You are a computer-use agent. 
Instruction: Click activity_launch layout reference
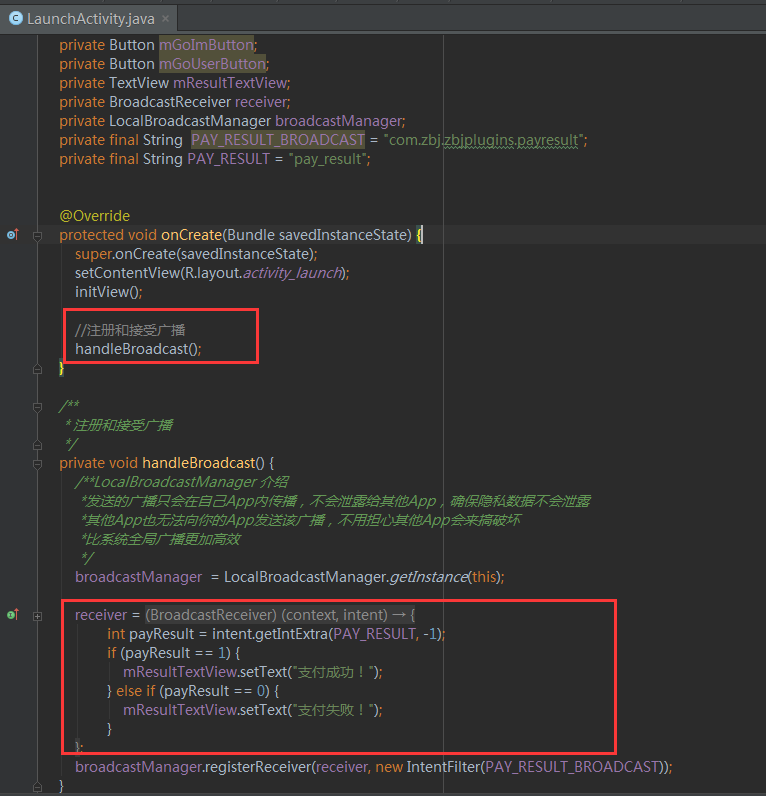pyautogui.click(x=291, y=273)
